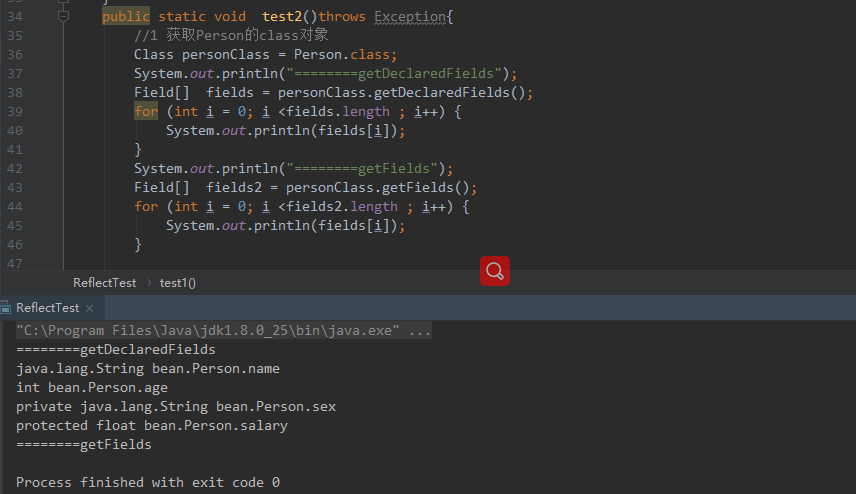856x494 pixels.
Task: Click the "========getFields" string literal in code
Action: tap(361, 169)
